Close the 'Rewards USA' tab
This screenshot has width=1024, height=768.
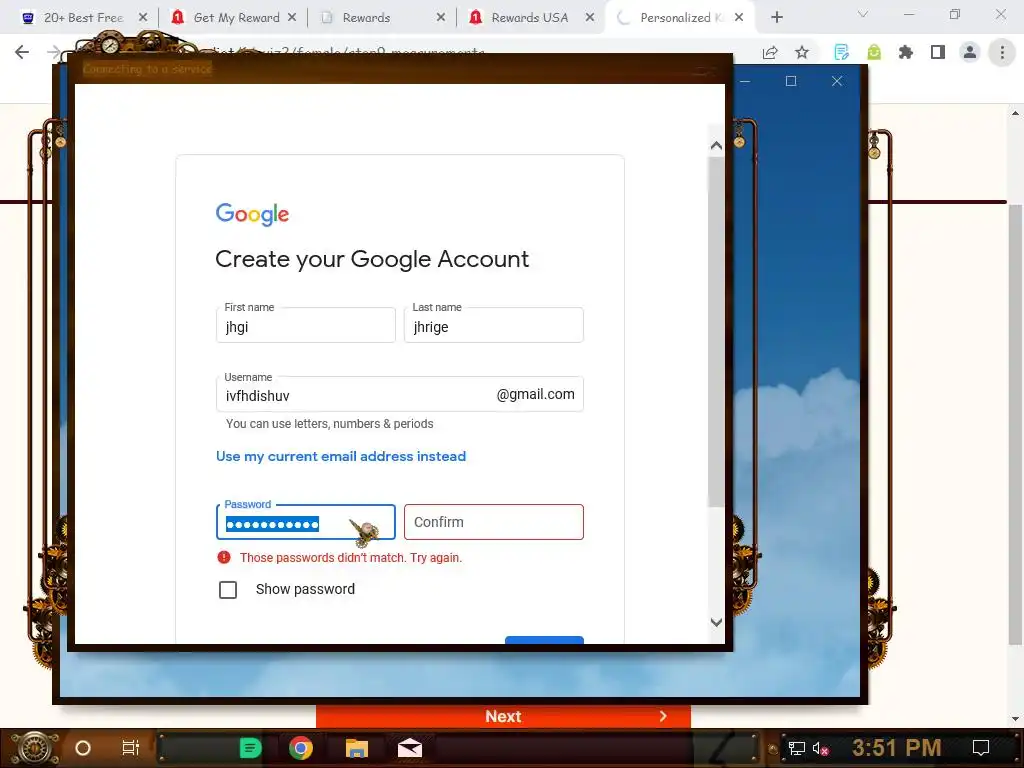tap(590, 18)
